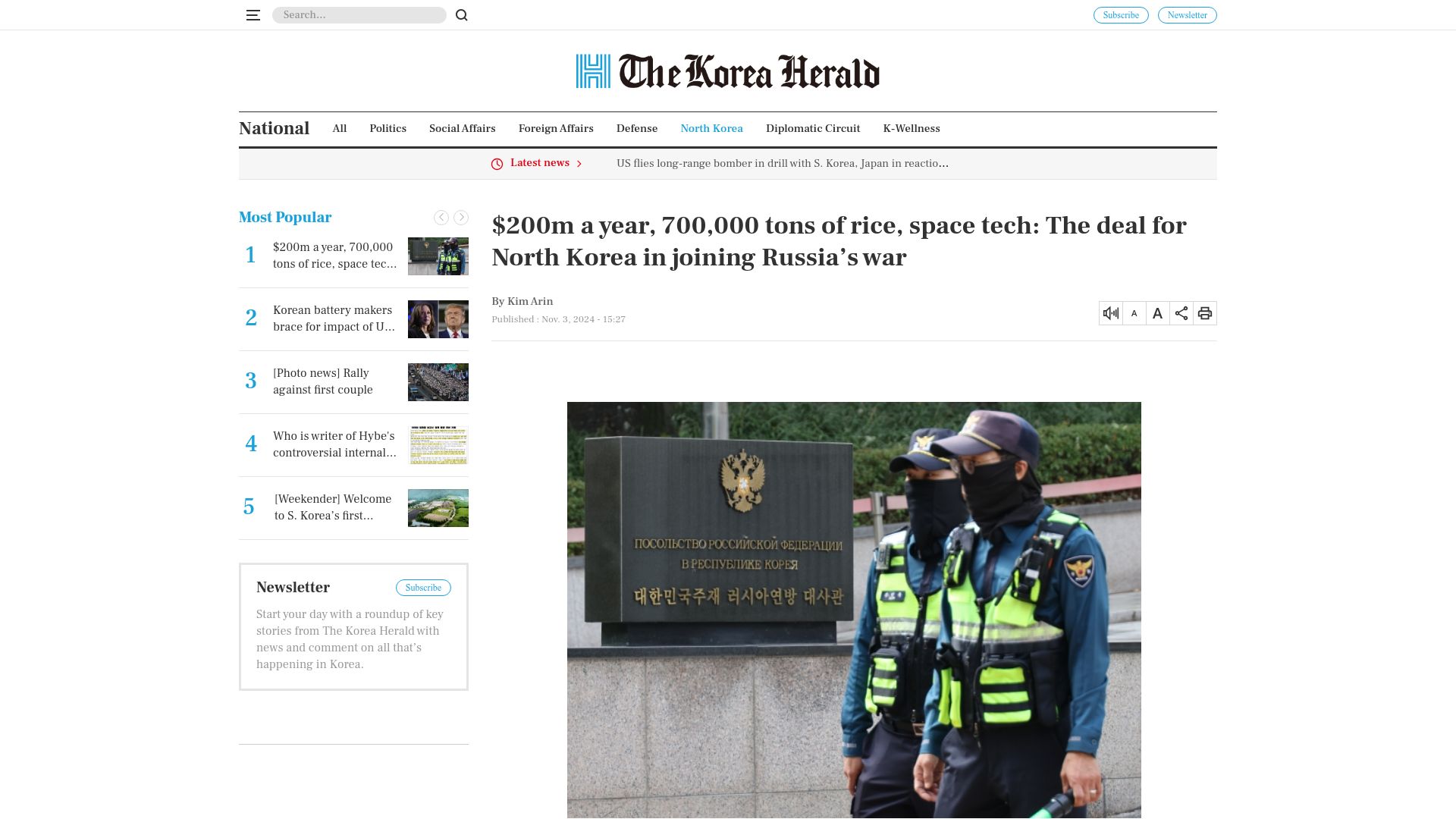The height and width of the screenshot is (819, 1456).
Task: Open Weekender Welcome to S. Korea's first
Action: tap(333, 507)
